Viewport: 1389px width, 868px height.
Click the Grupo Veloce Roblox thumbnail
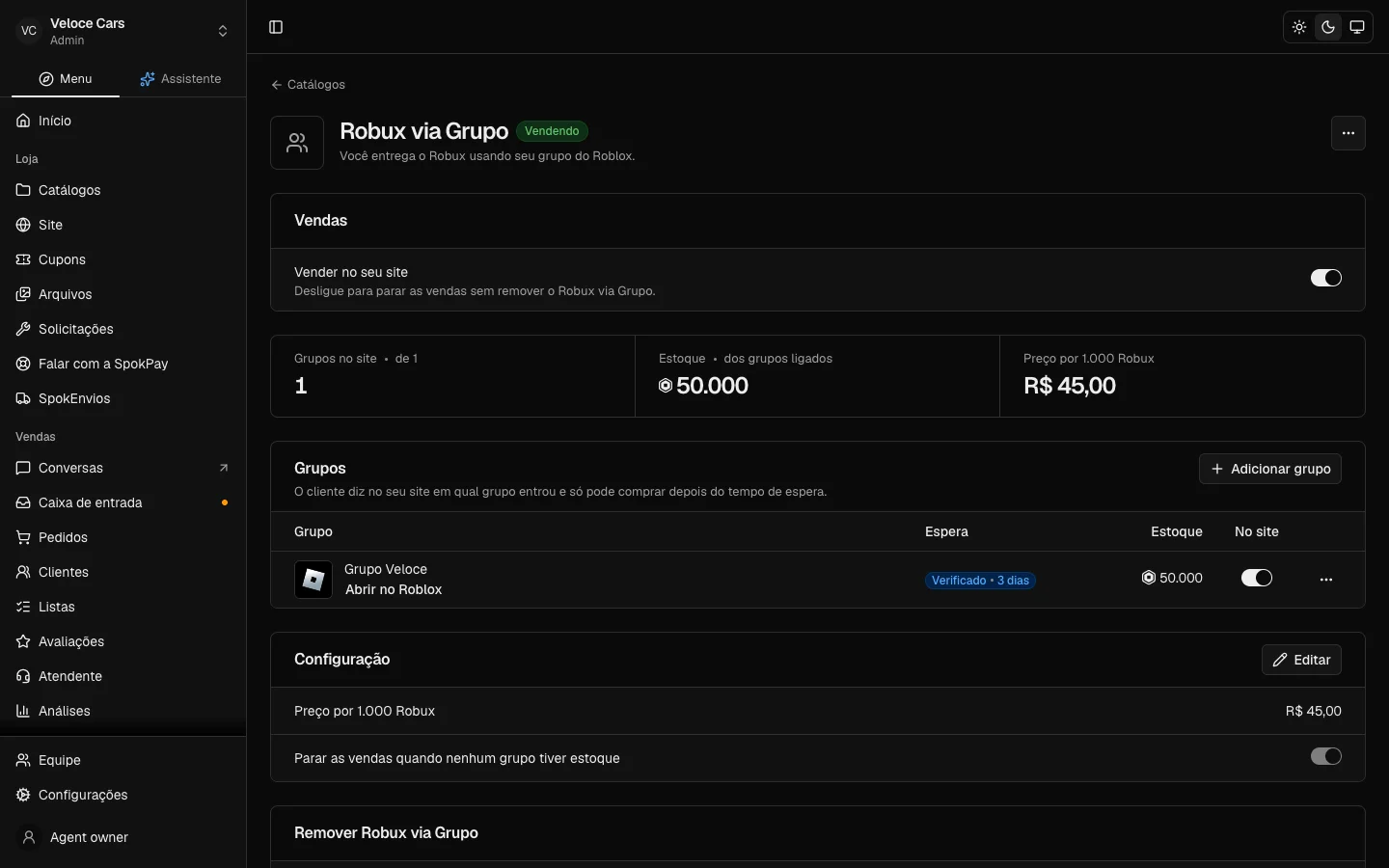click(x=313, y=580)
